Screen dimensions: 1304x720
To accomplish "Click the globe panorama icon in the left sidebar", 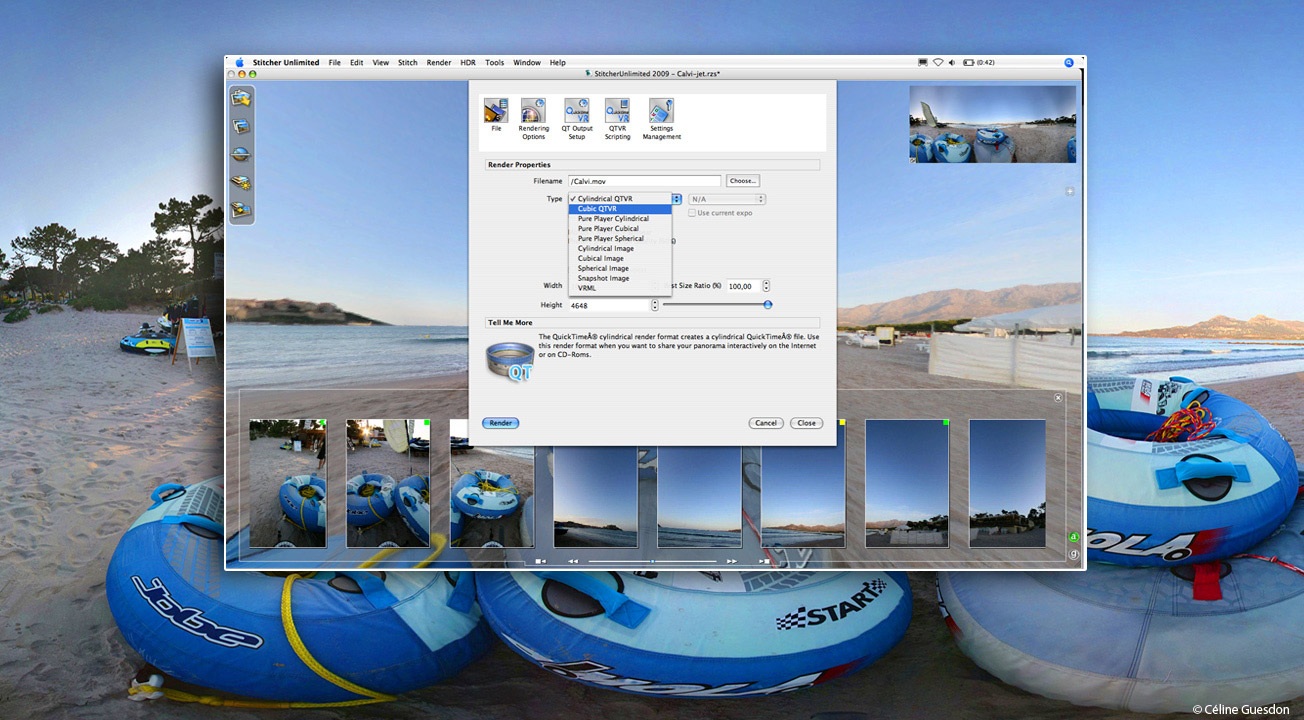I will [240, 155].
